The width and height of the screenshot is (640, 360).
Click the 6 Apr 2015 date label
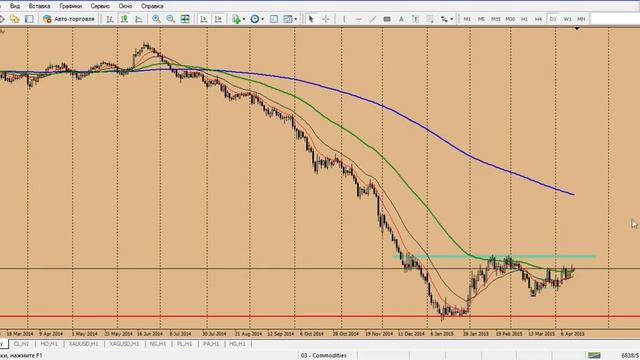(572, 333)
